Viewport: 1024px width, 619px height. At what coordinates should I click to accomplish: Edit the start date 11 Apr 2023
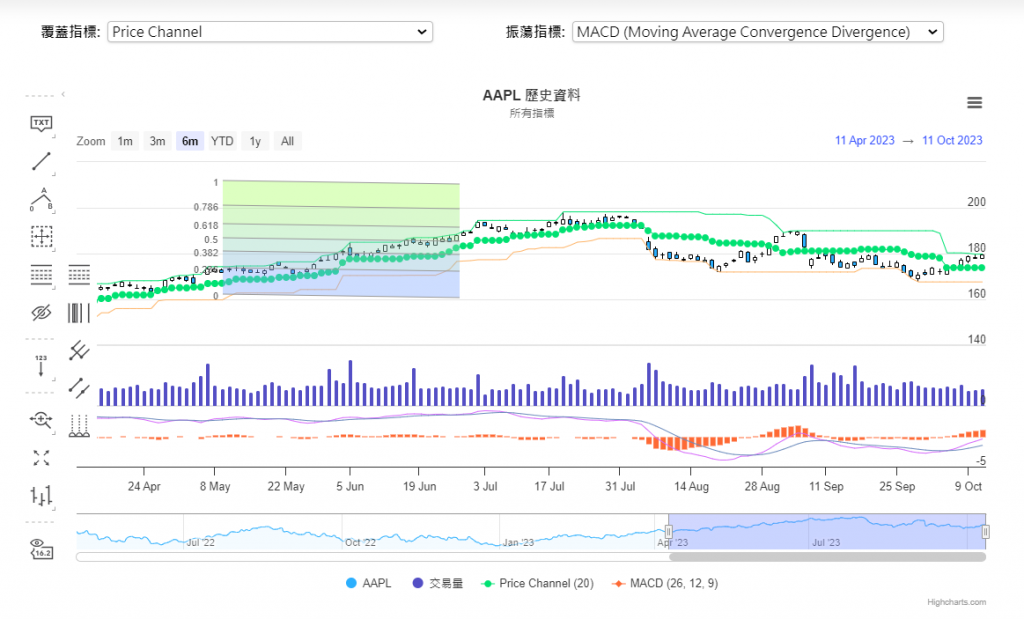click(x=865, y=140)
